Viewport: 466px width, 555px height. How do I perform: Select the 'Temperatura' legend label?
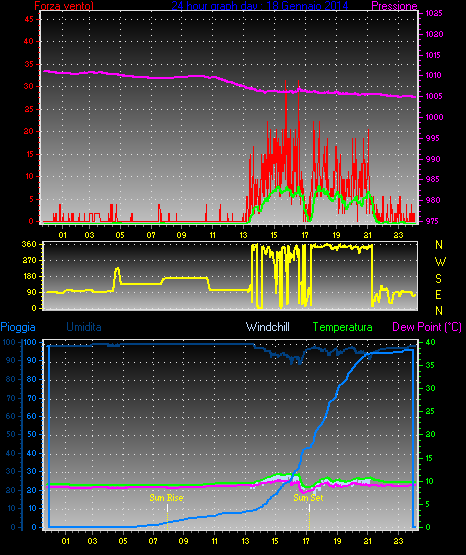click(x=343, y=327)
